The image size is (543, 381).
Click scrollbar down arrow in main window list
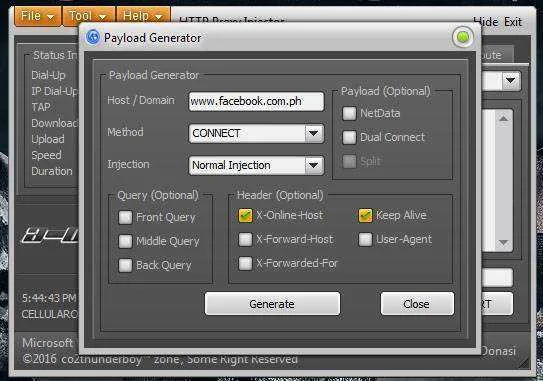click(504, 242)
